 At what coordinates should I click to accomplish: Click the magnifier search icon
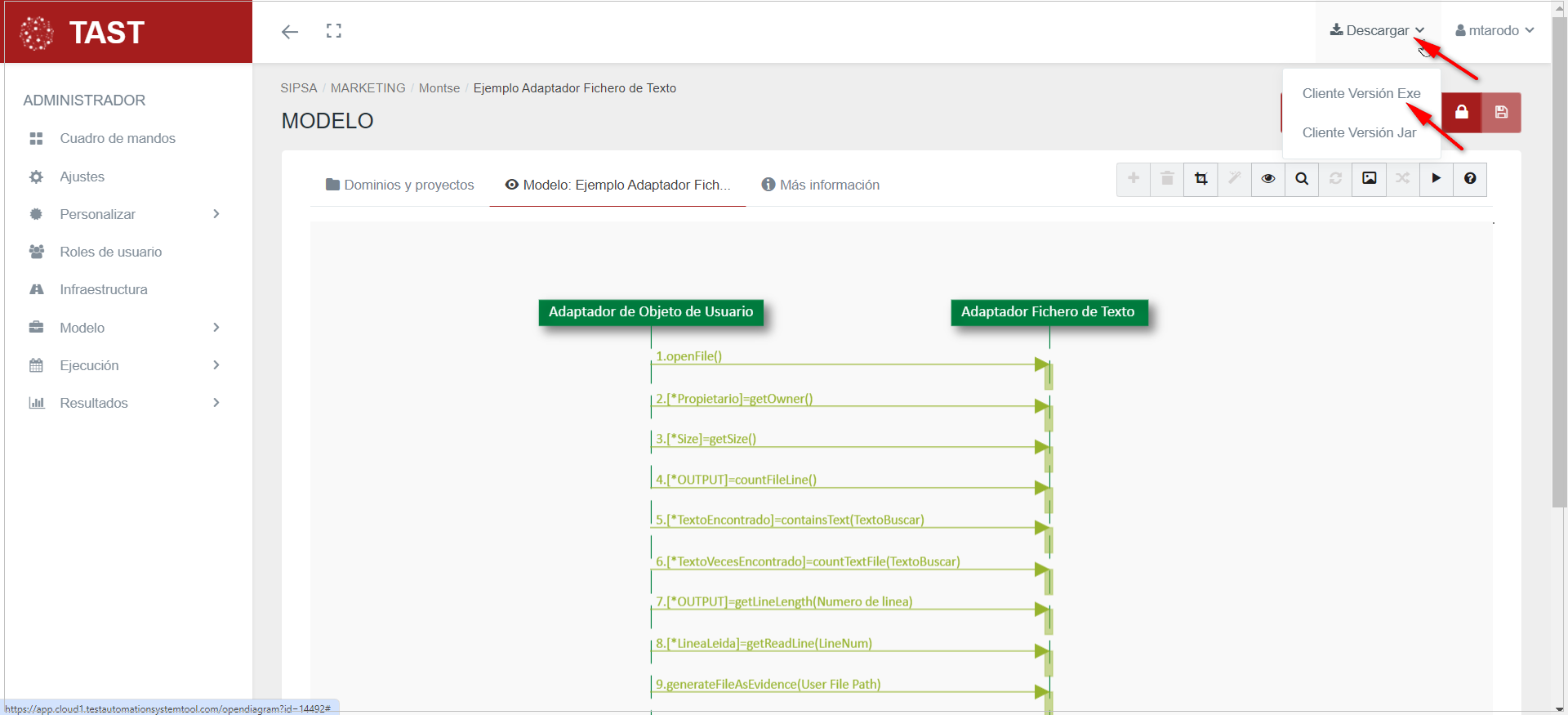[1302, 179]
